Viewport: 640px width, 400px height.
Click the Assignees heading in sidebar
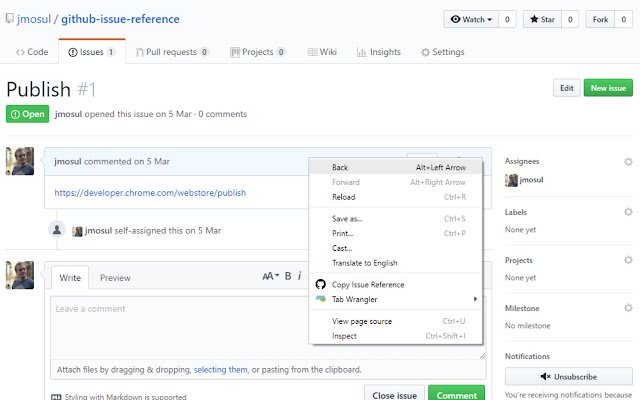click(522, 161)
